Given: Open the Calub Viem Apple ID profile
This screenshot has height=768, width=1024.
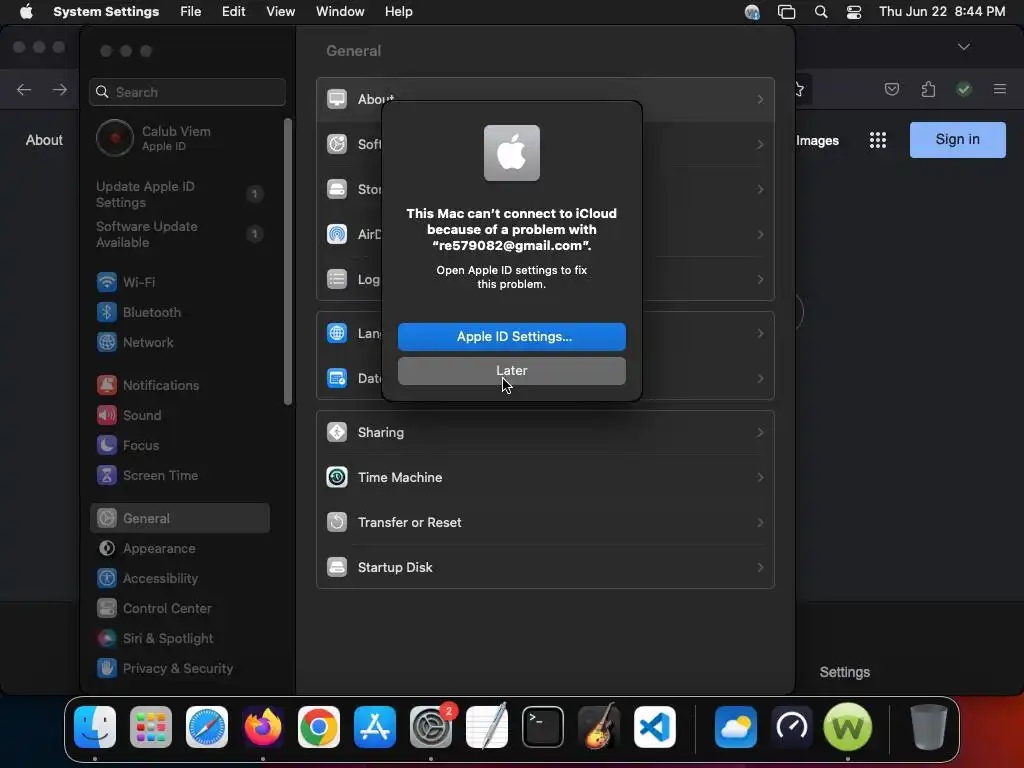Looking at the screenshot, I should click(x=155, y=138).
